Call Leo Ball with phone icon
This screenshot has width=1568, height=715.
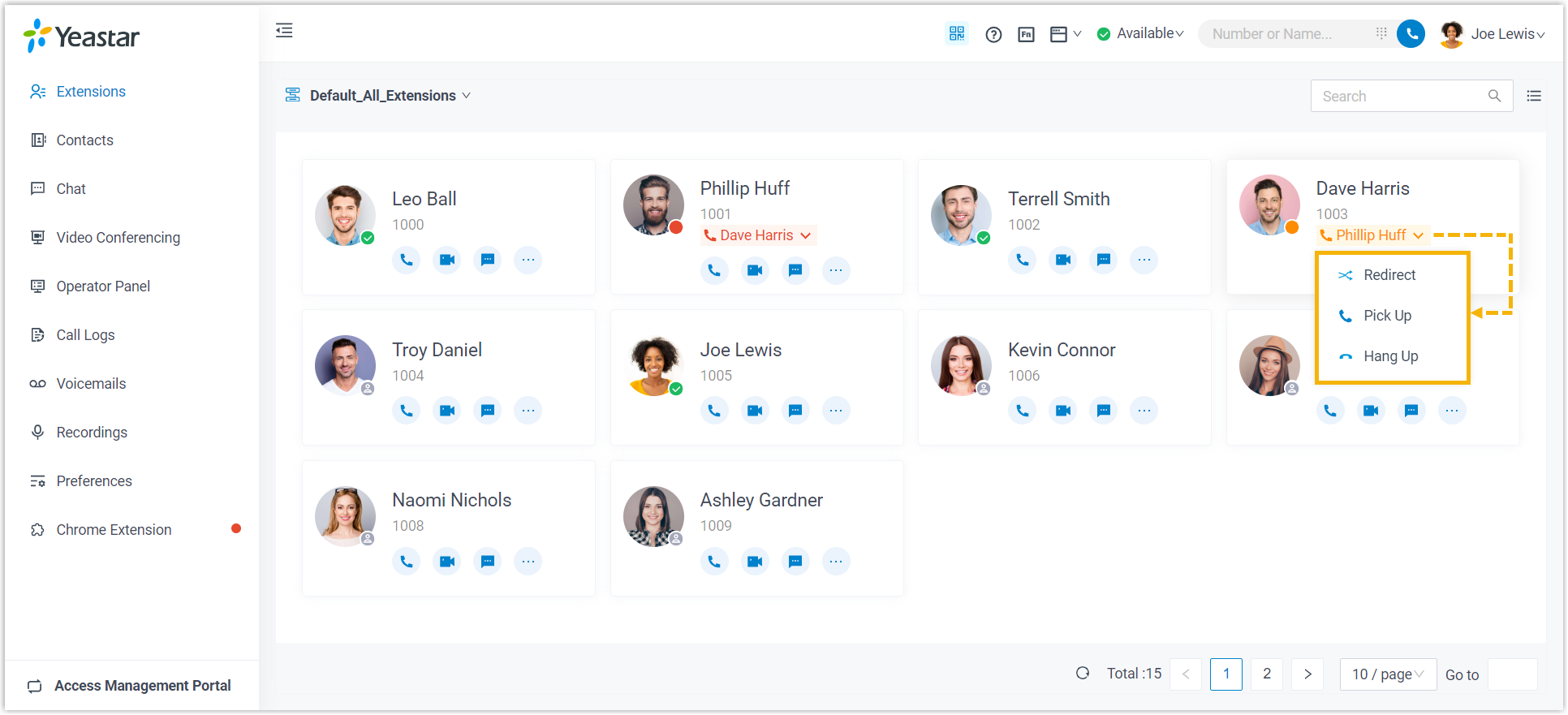click(x=407, y=260)
